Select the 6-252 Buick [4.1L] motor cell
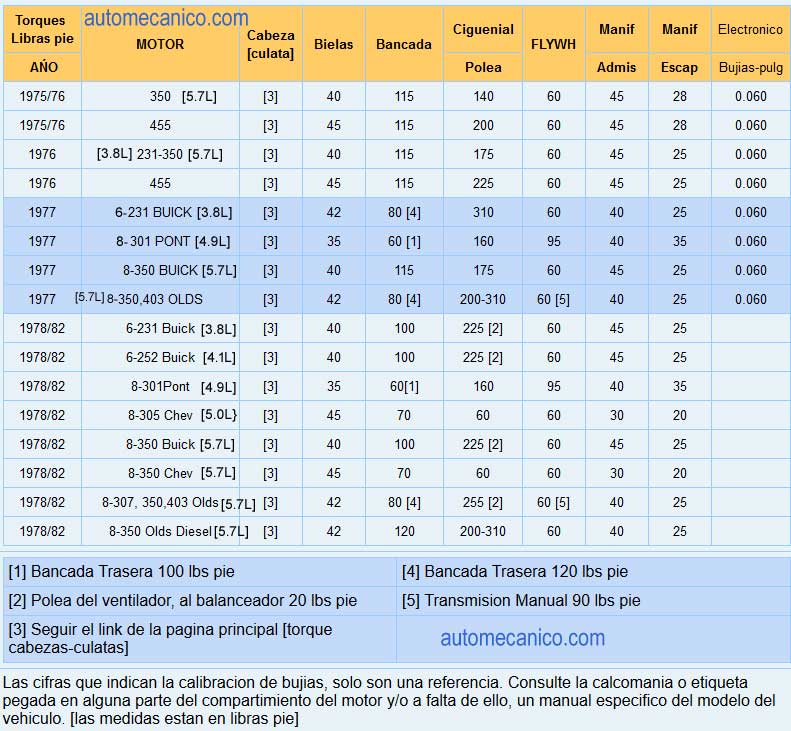Image resolution: width=791 pixels, height=731 pixels. 160,357
